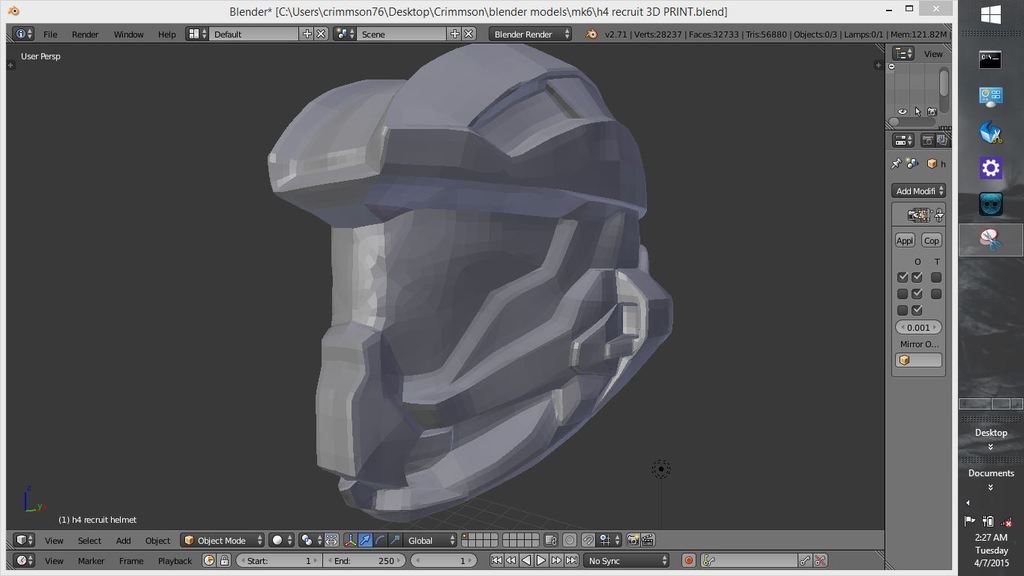Screen dimensions: 1024x576
Task: Delete keyframe with crossed key icon
Action: point(820,560)
